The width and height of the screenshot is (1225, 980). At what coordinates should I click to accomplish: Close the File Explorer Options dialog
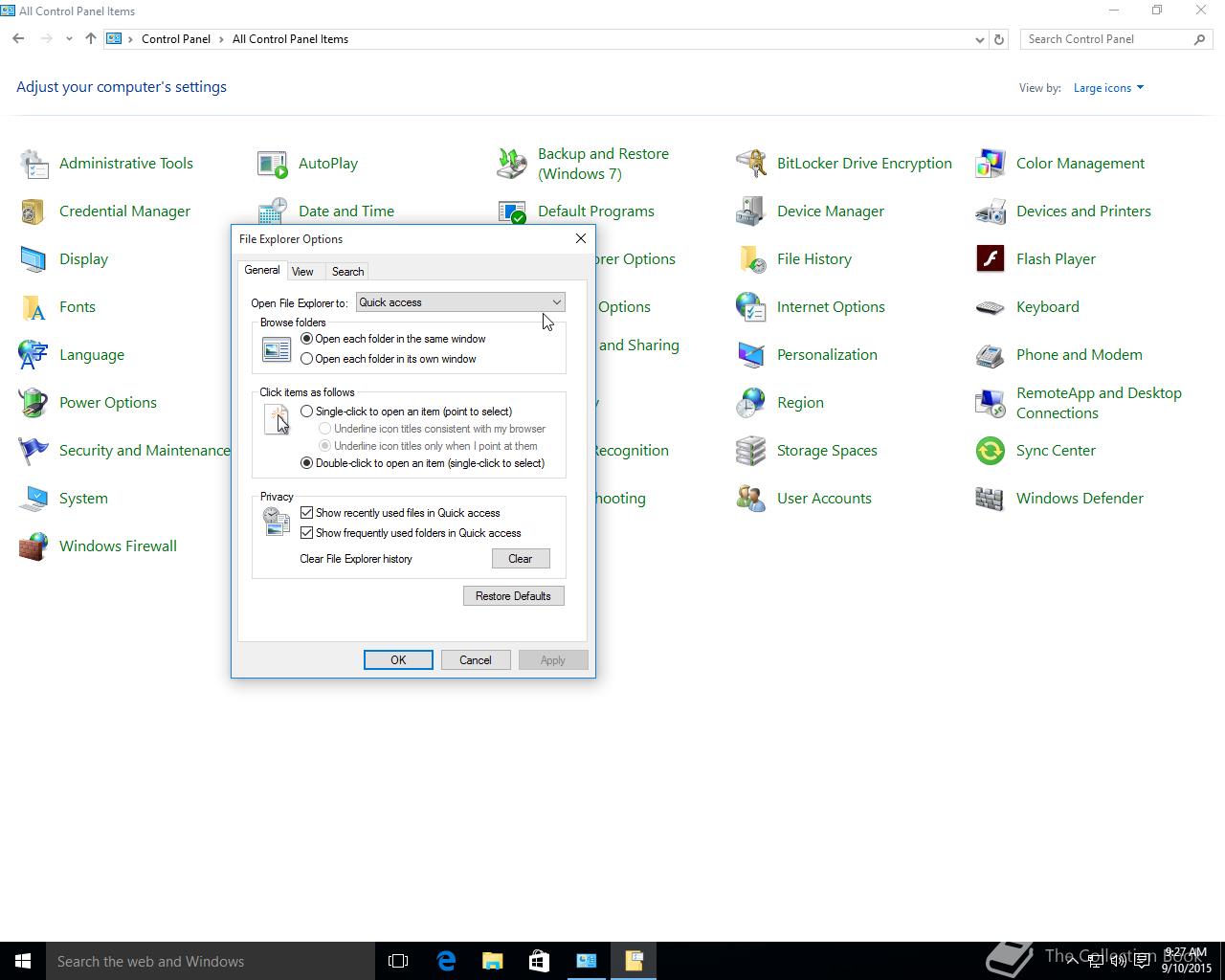pyautogui.click(x=580, y=238)
